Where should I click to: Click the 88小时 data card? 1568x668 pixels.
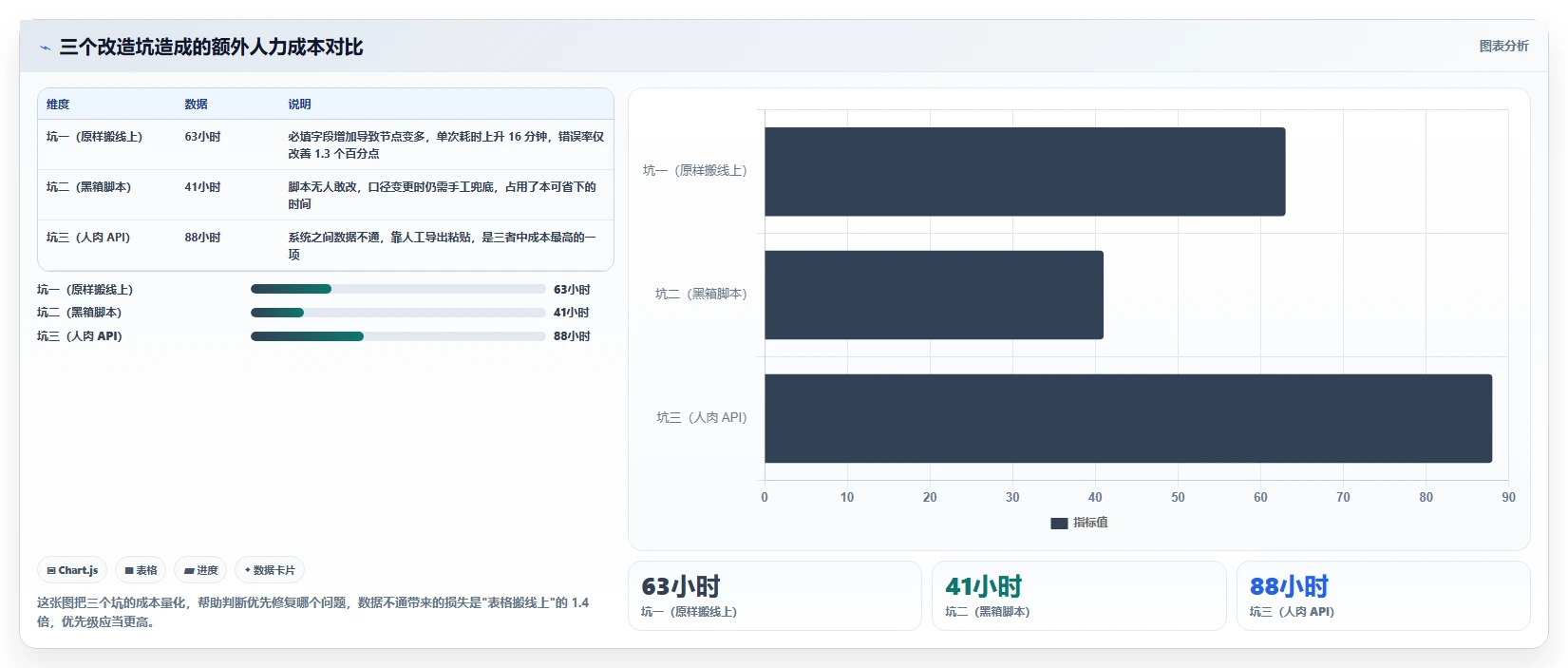pyautogui.click(x=1383, y=596)
